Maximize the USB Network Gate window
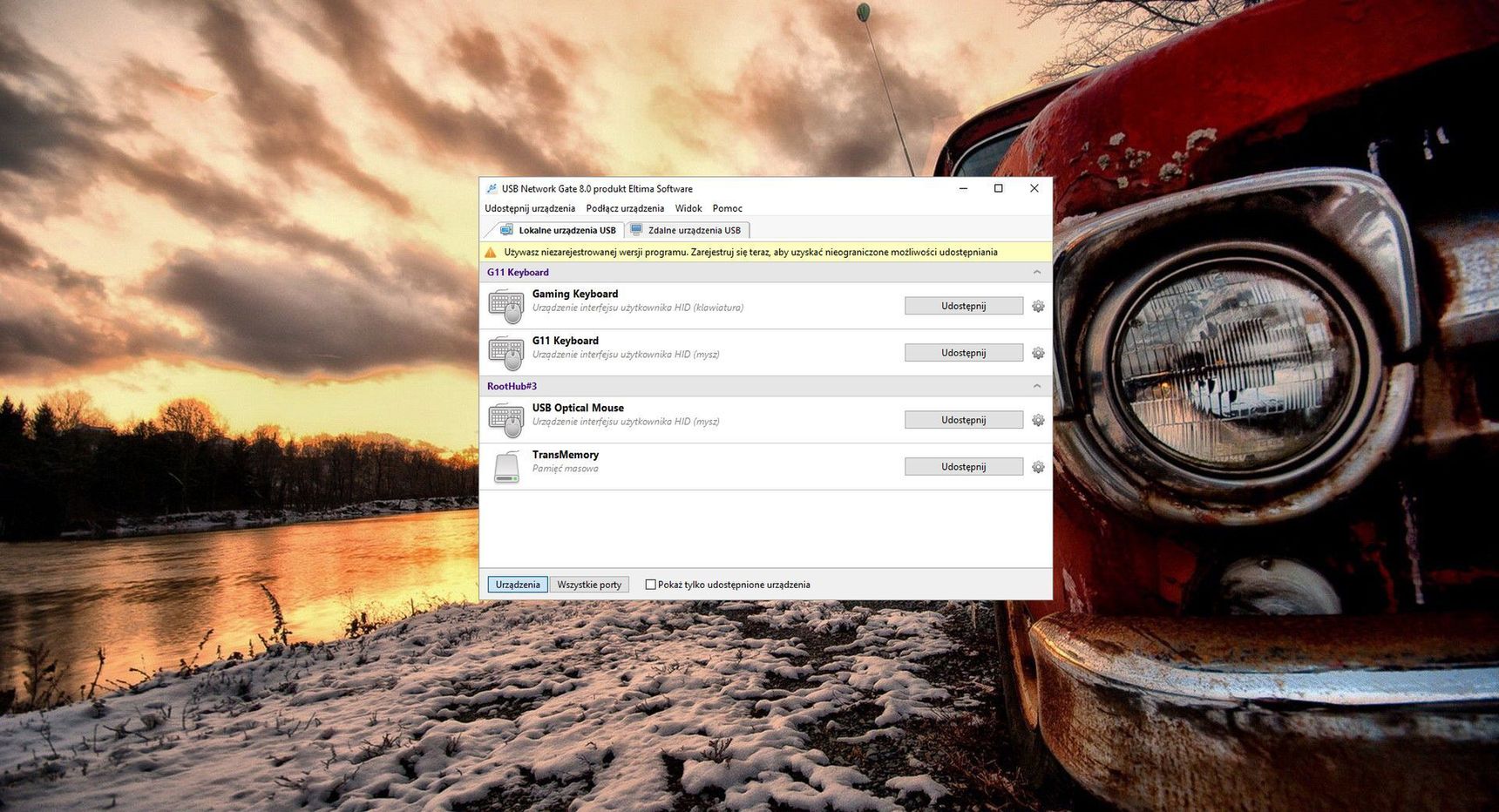 [x=999, y=188]
